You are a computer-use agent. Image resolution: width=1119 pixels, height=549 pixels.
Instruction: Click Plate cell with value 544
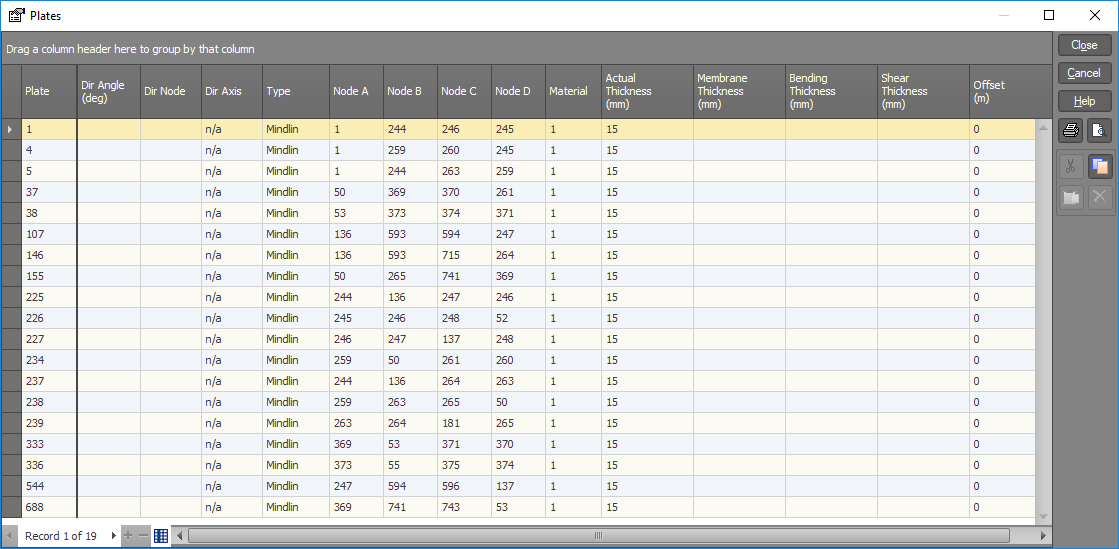point(49,486)
